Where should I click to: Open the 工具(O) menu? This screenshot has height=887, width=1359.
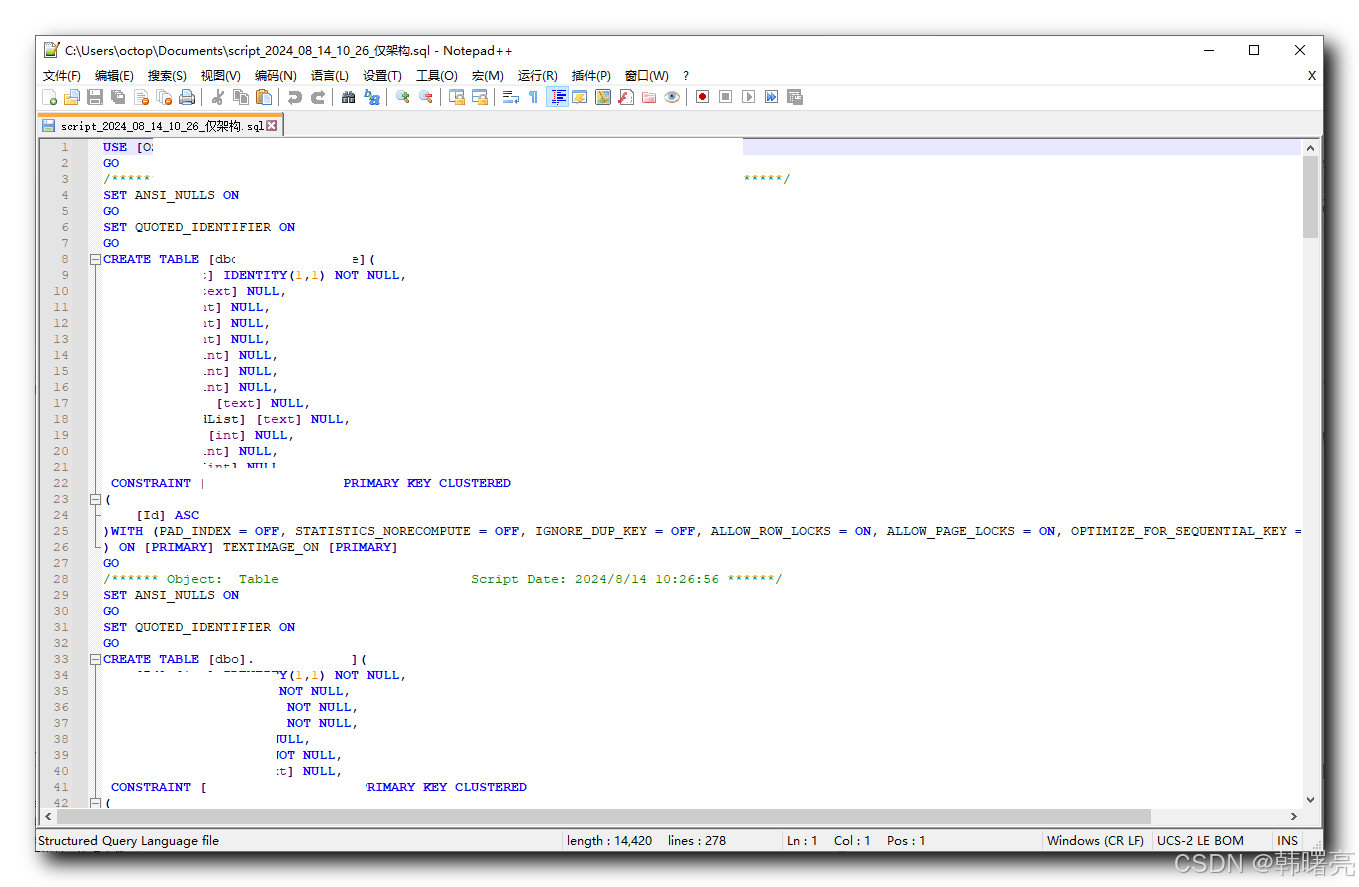436,76
